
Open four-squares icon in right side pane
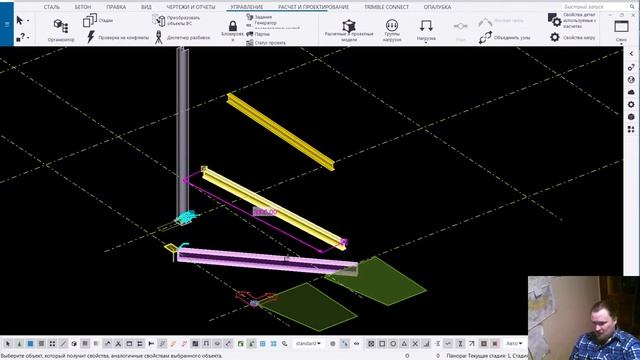(631, 129)
